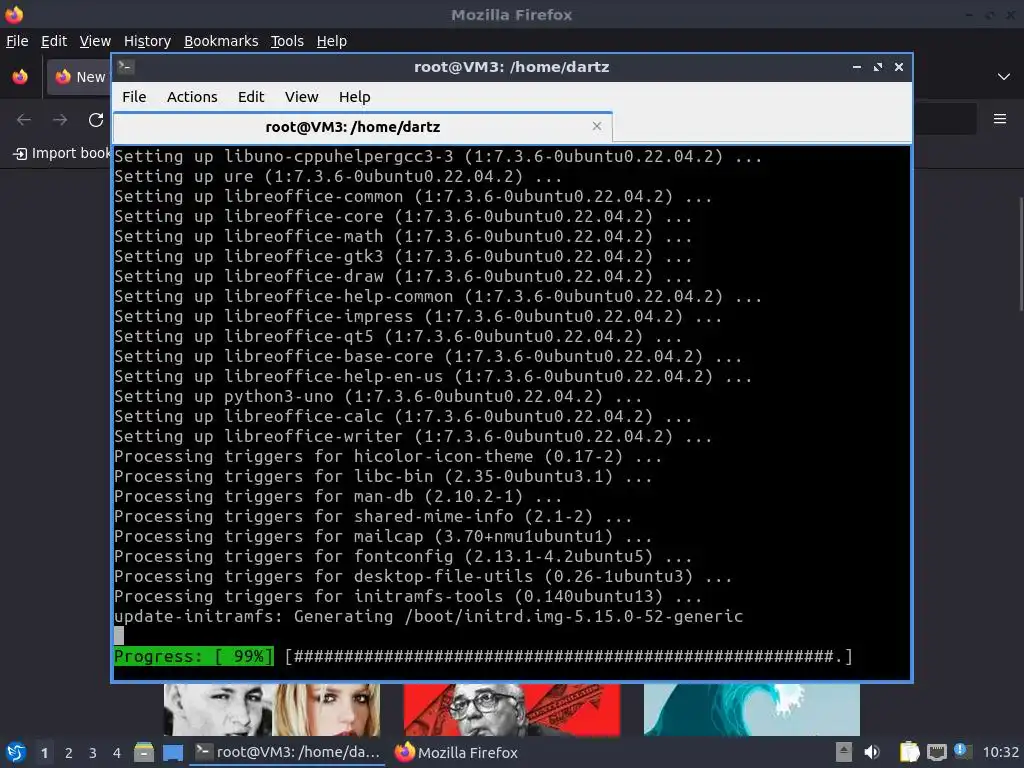Open the red background man thumbnail

coord(511,710)
